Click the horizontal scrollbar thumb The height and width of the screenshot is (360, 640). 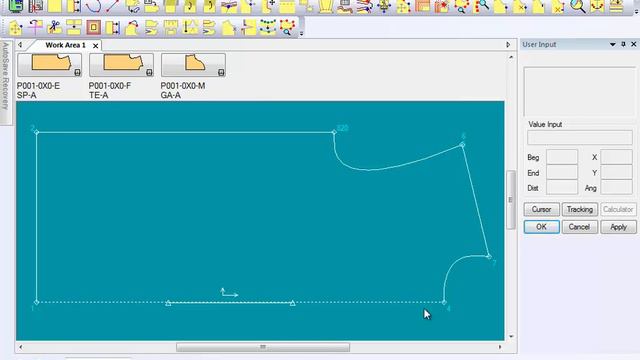click(263, 347)
